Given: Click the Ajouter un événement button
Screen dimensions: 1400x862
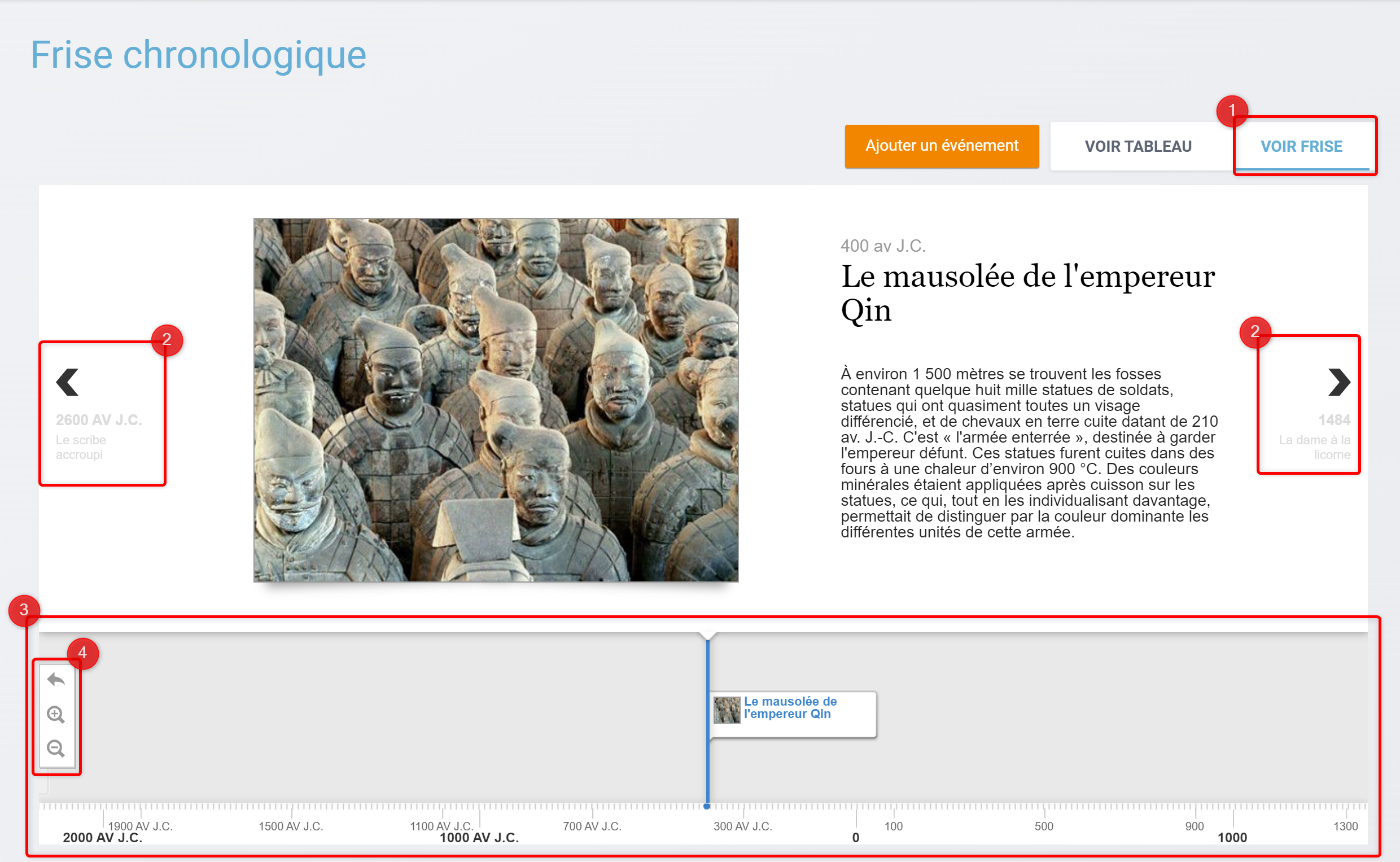Looking at the screenshot, I should 941,146.
